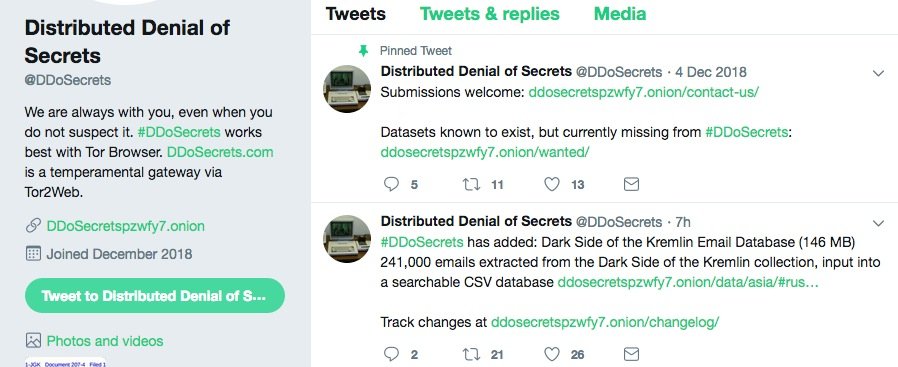Reply to the pinned Submissions welcome tweet
The height and width of the screenshot is (367, 898).
coord(391,184)
